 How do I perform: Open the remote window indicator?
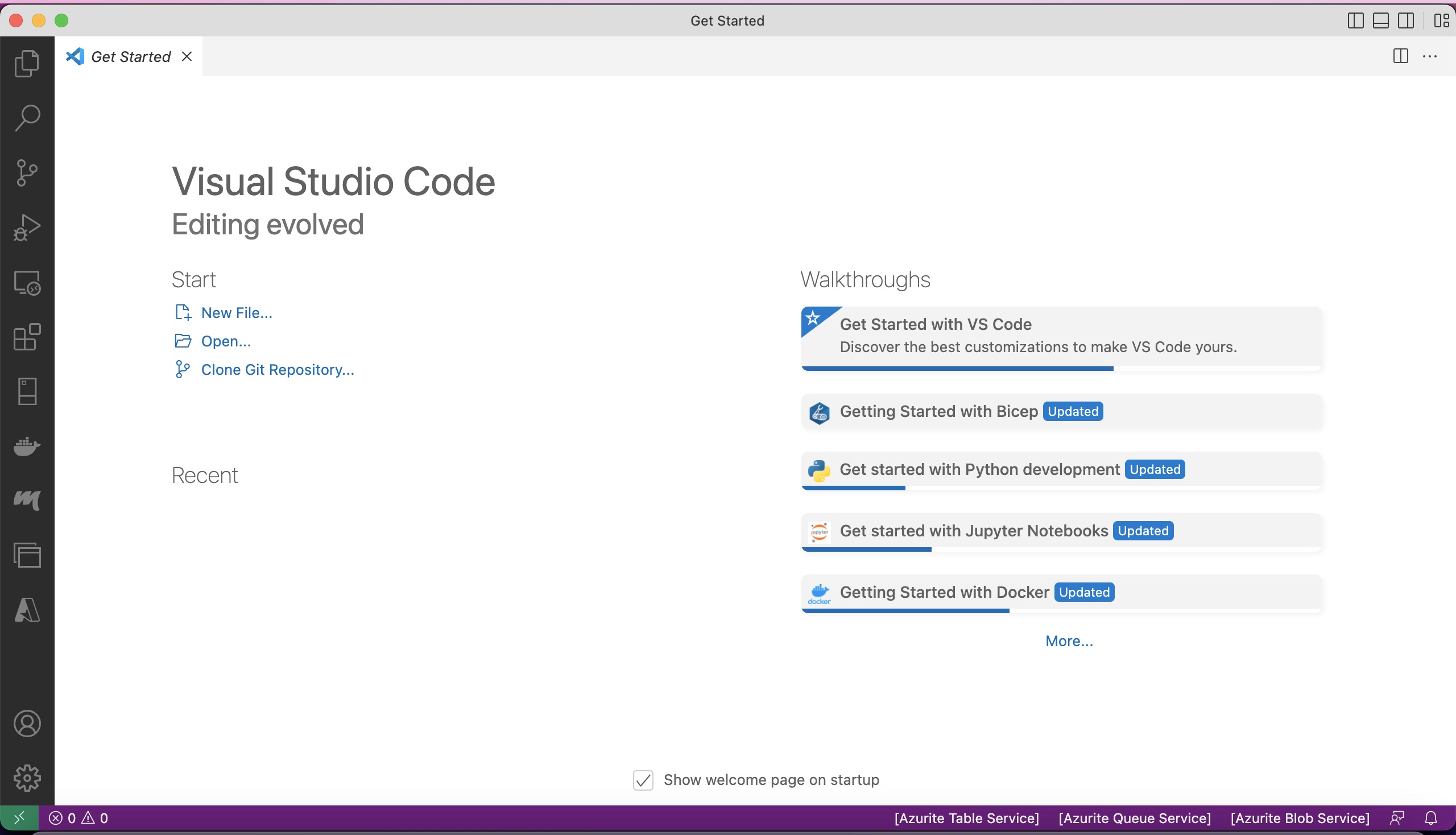click(x=19, y=817)
